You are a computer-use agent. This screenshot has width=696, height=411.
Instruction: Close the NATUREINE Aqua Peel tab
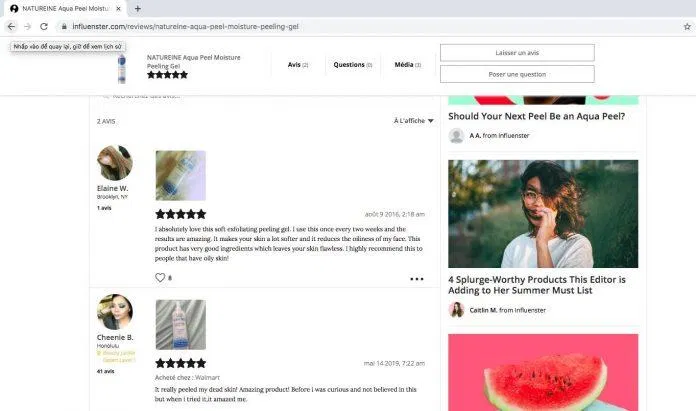click(x=119, y=8)
